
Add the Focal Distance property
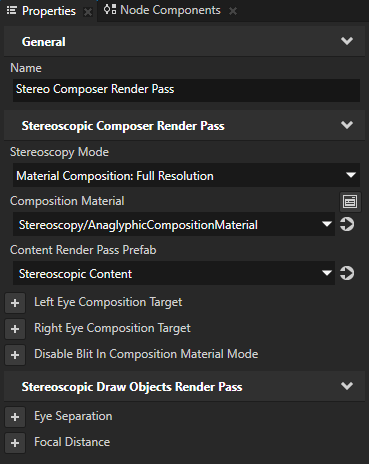click(15, 443)
